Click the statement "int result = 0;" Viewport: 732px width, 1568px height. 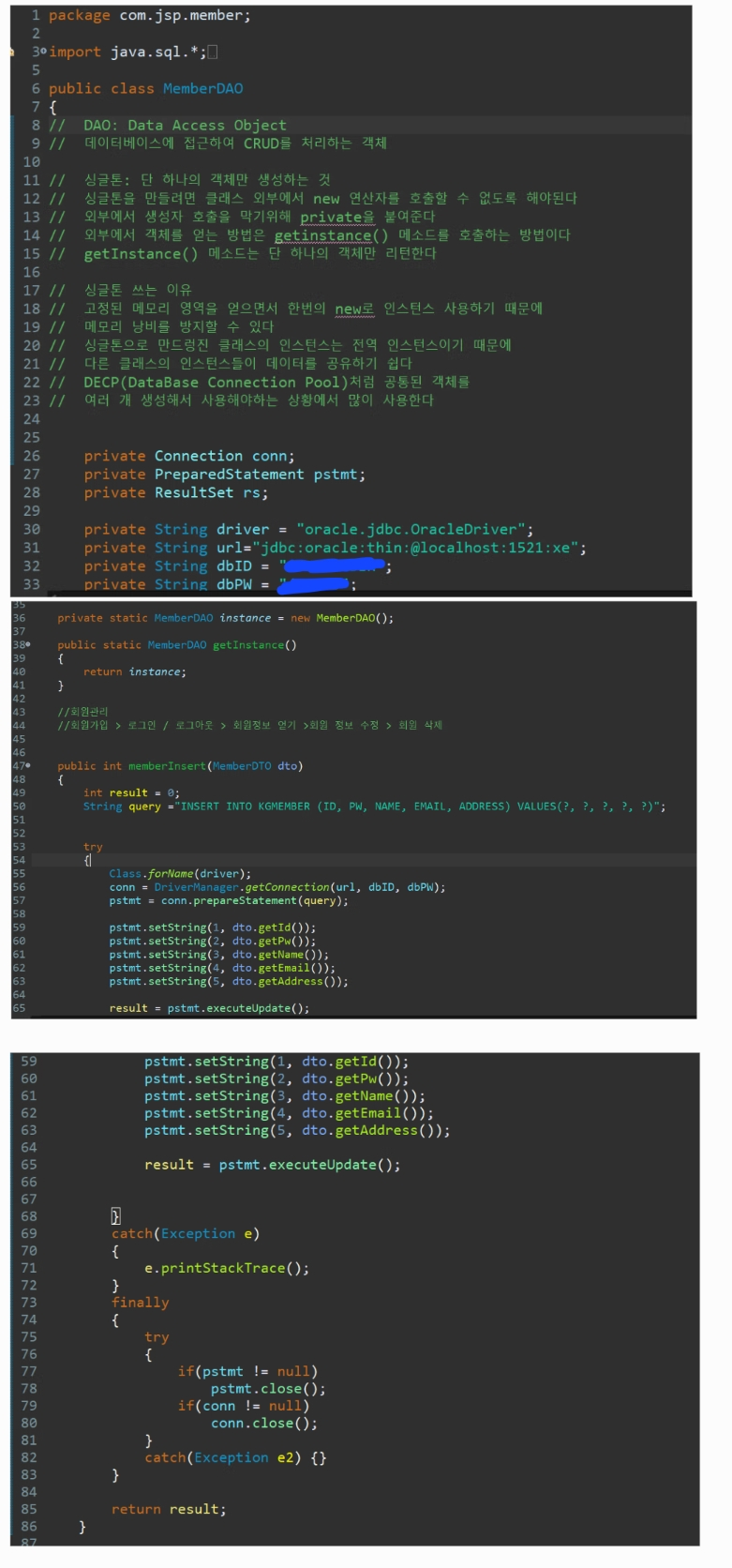131,793
